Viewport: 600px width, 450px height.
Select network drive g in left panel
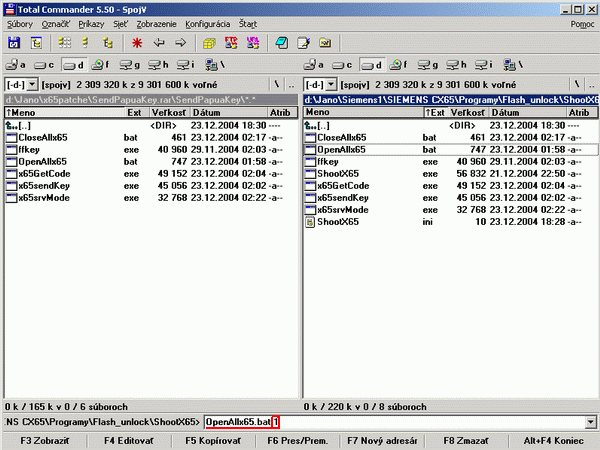[x=129, y=65]
